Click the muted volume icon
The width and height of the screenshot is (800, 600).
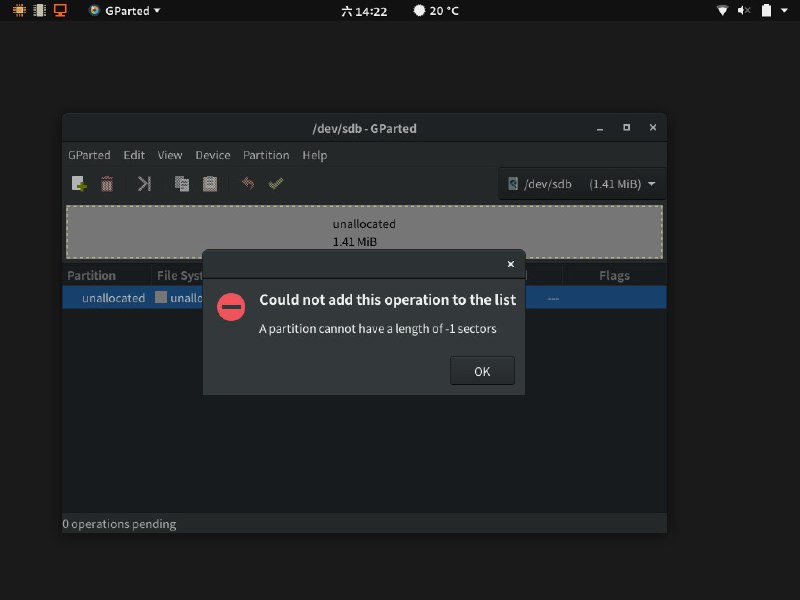pos(744,10)
